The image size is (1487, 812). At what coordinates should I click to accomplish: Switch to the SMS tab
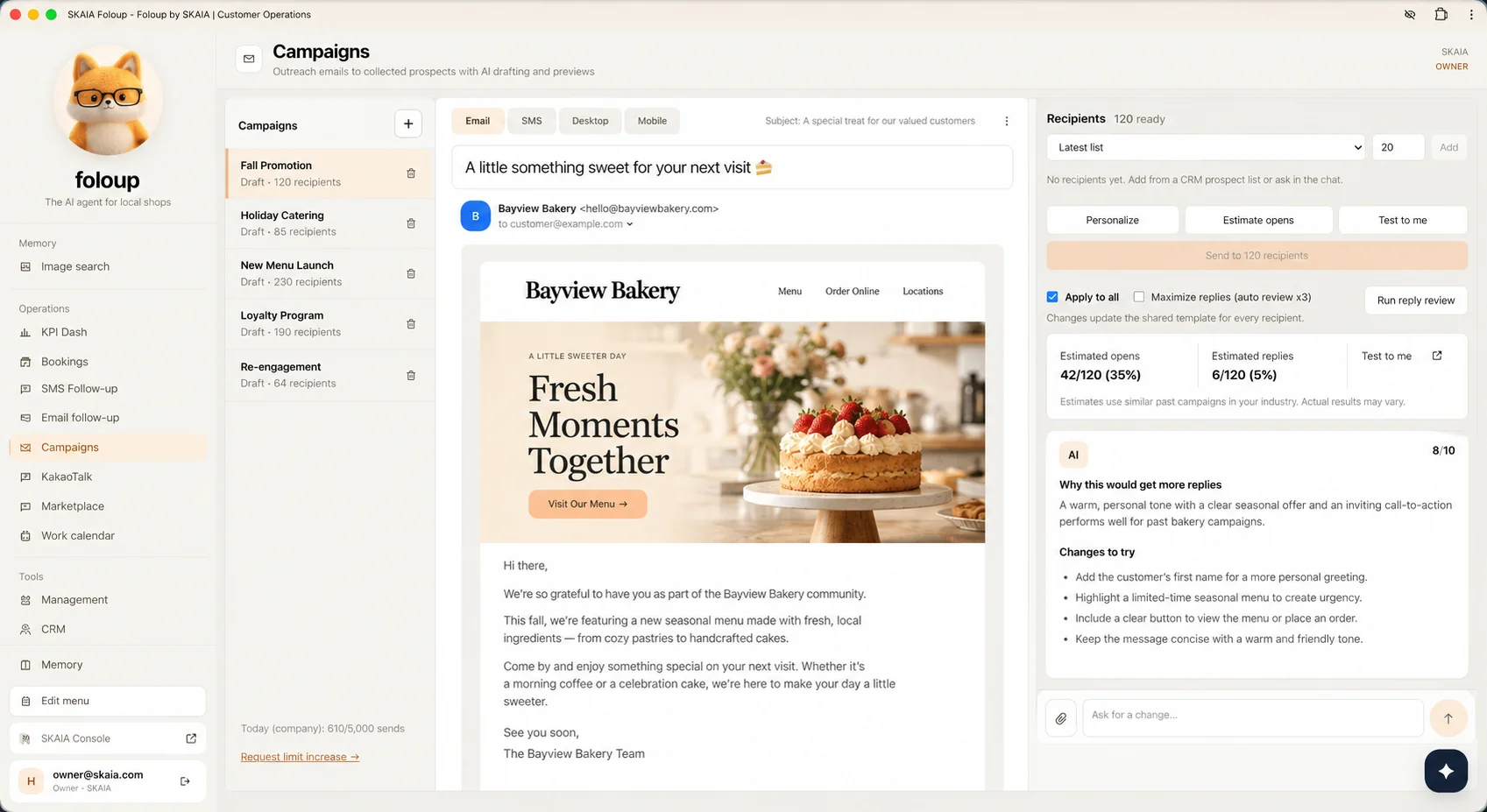pyautogui.click(x=532, y=121)
